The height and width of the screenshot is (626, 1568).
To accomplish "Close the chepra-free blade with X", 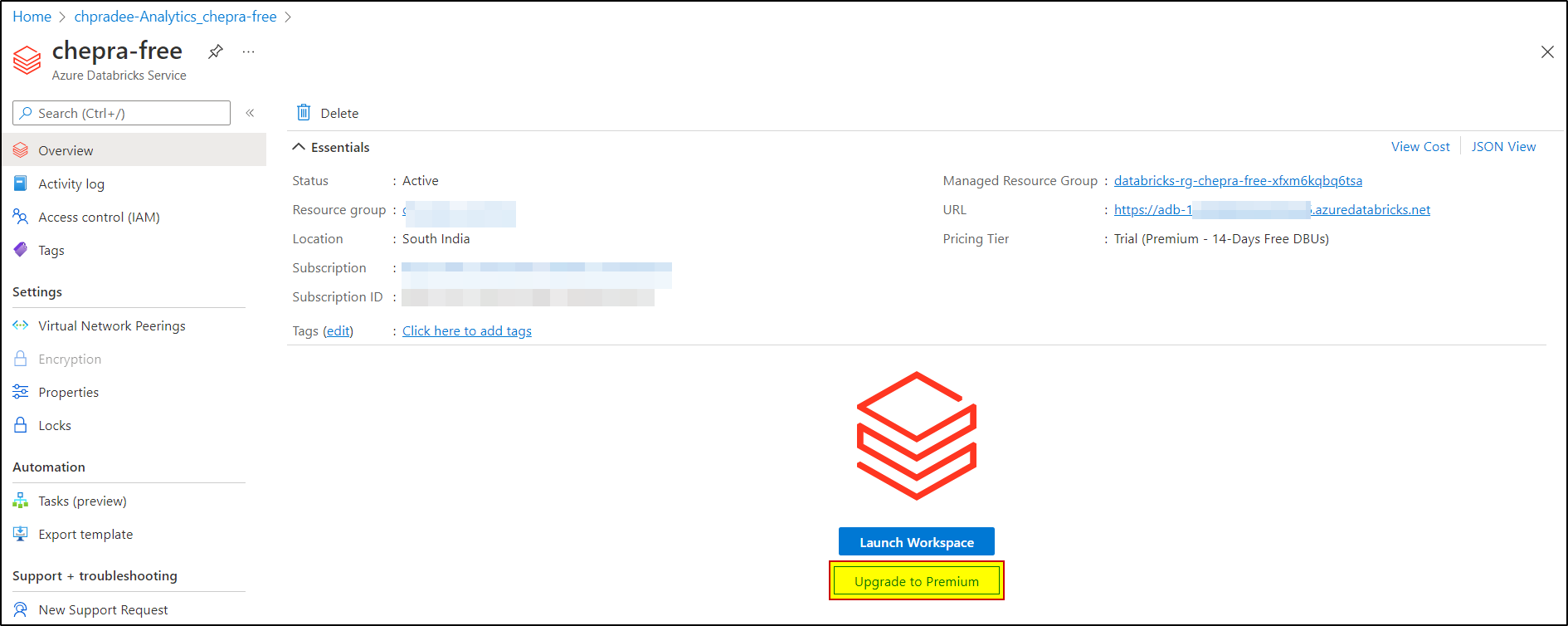I will tap(1547, 51).
